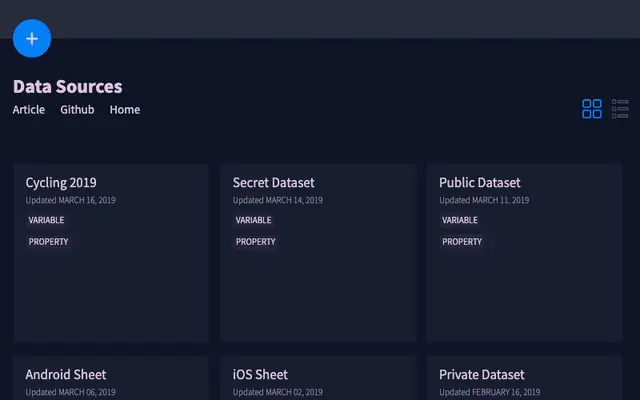Open the Secret Dataset card
640x400 pixels.
318,253
